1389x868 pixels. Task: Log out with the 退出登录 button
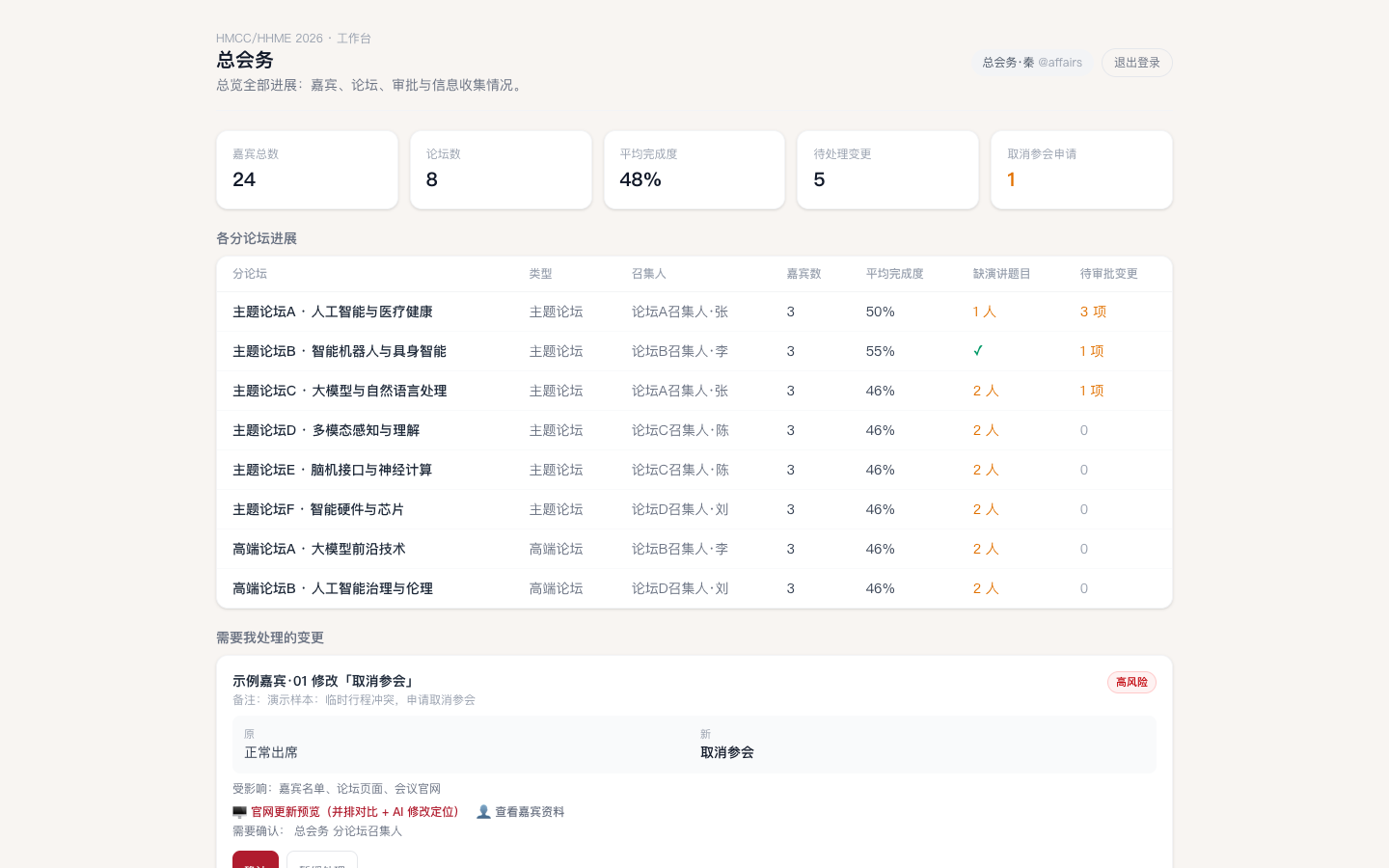(x=1137, y=63)
